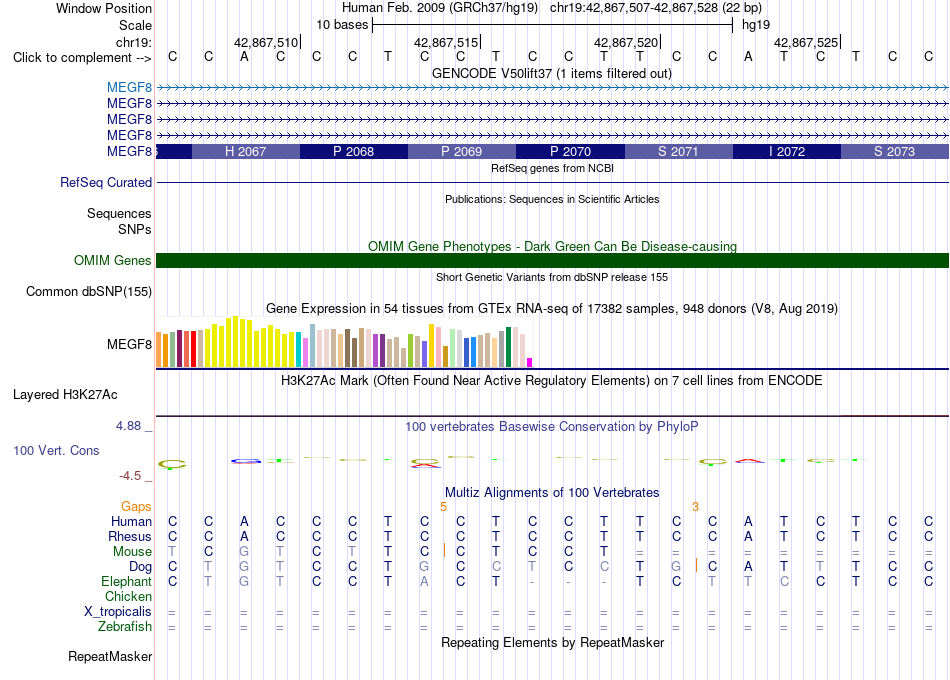Click the Scale label
The width and height of the screenshot is (950, 680).
(136, 25)
